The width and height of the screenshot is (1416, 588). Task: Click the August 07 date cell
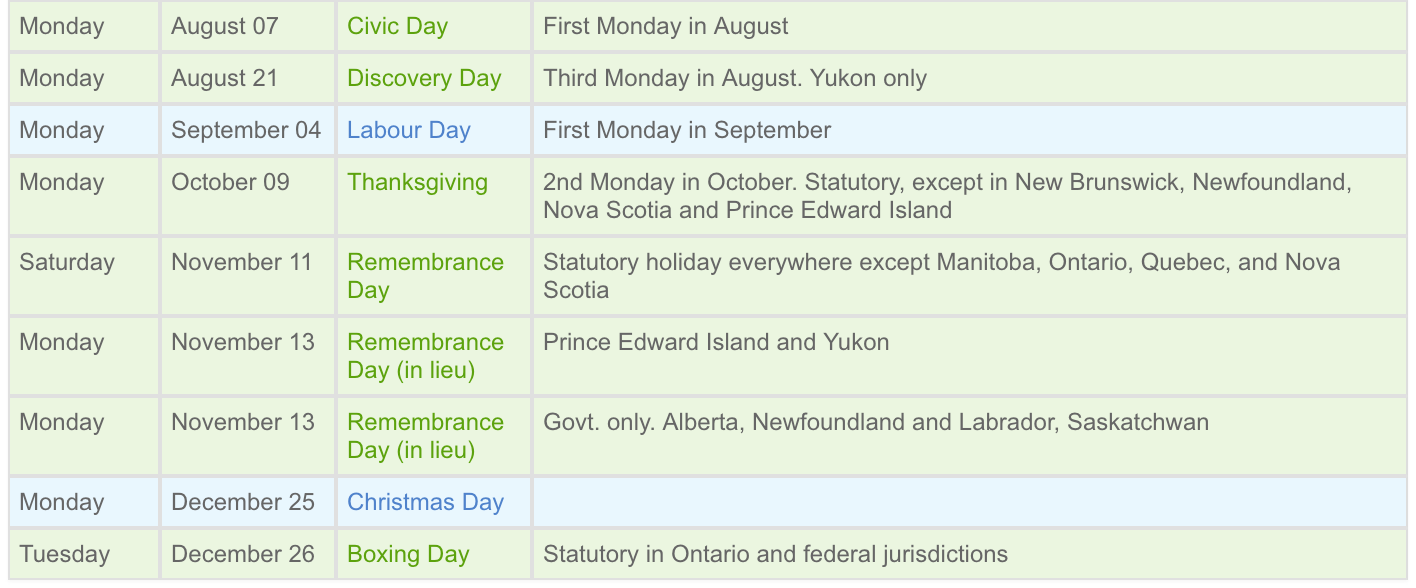(x=224, y=26)
